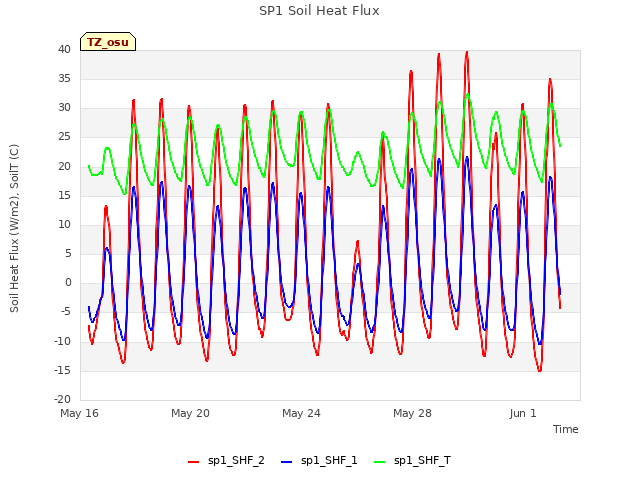Click the Time axis title
640x480 pixels.
pyautogui.click(x=566, y=429)
